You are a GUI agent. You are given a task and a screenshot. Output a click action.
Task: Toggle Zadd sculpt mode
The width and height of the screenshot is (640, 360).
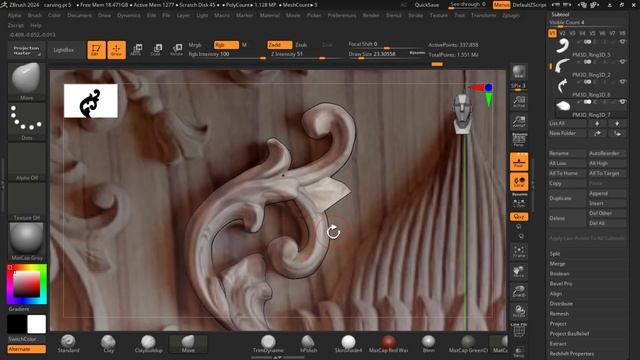coord(280,45)
